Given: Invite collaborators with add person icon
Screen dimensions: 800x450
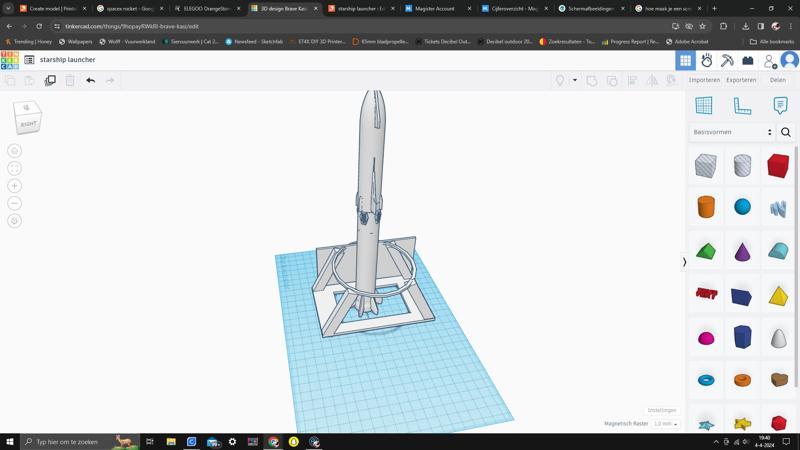Looking at the screenshot, I should click(x=770, y=61).
